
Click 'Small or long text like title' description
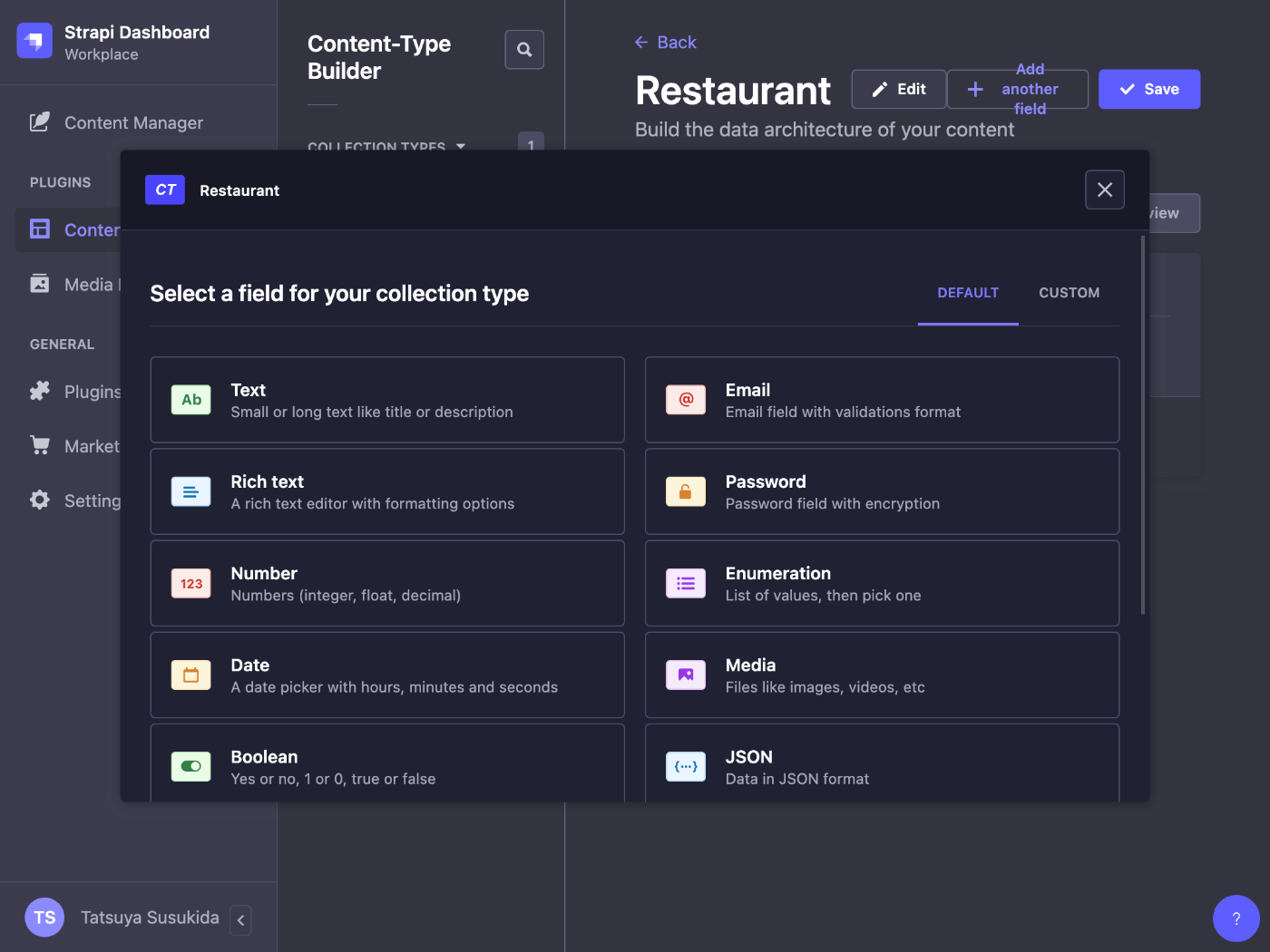(x=372, y=412)
